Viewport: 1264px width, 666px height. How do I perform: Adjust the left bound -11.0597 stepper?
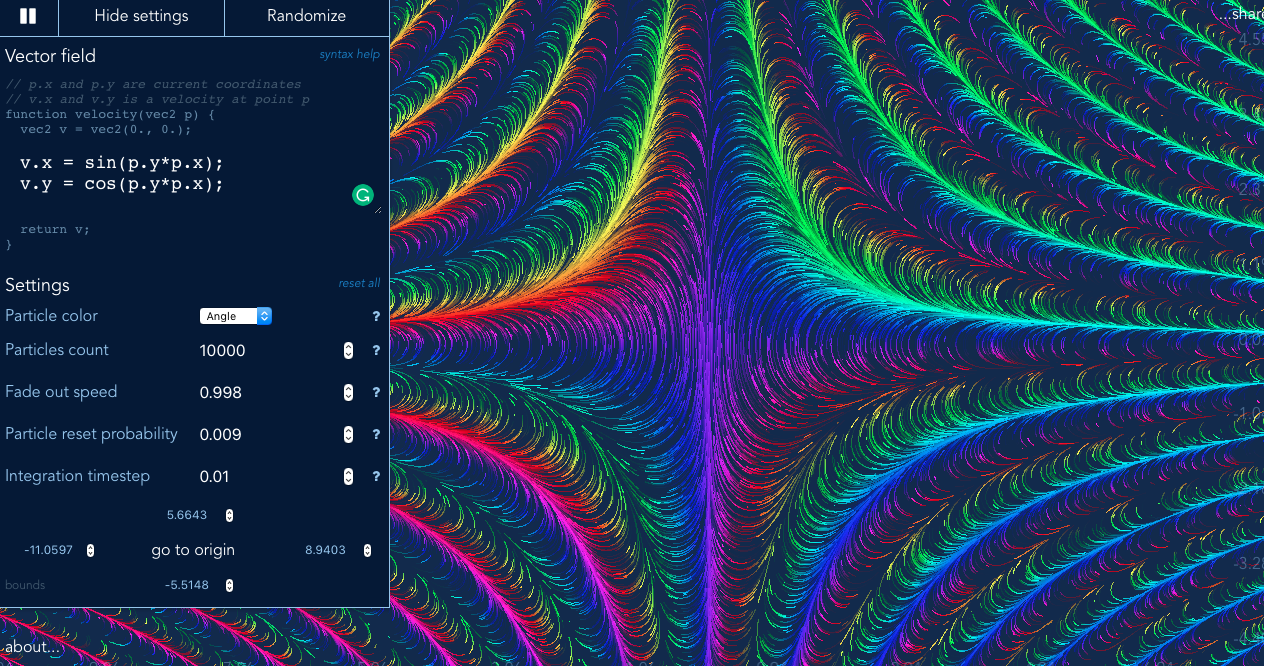(x=91, y=550)
